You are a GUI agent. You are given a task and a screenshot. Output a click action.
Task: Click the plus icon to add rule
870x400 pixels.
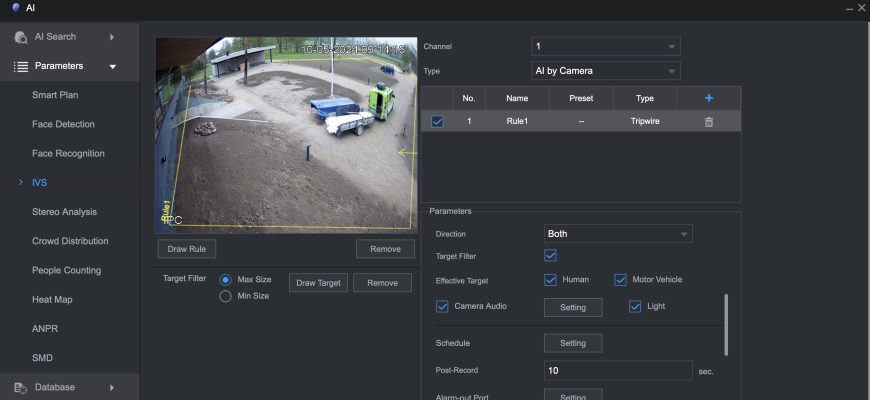pos(709,98)
